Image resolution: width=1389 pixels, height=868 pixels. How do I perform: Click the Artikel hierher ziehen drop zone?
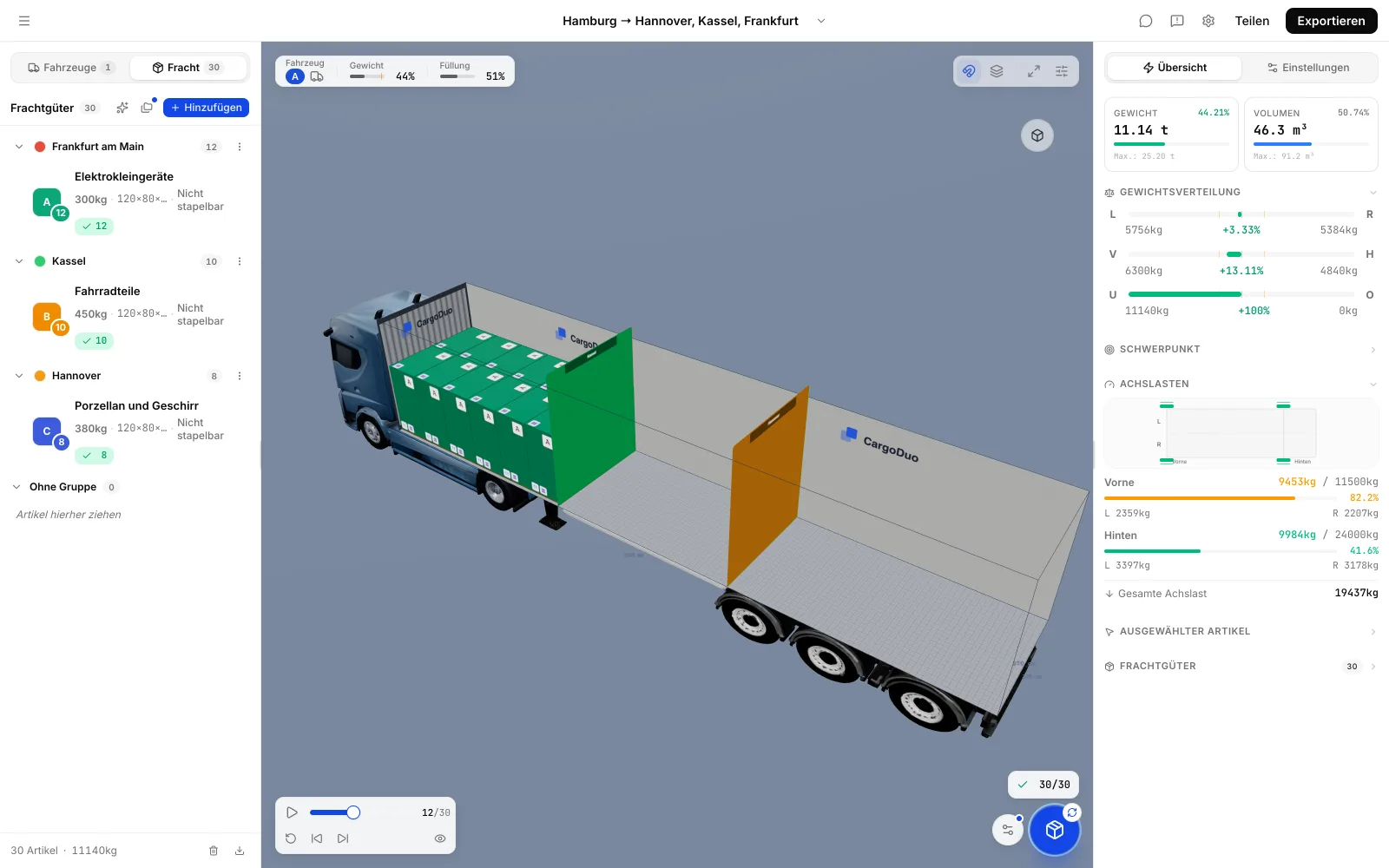pos(69,515)
